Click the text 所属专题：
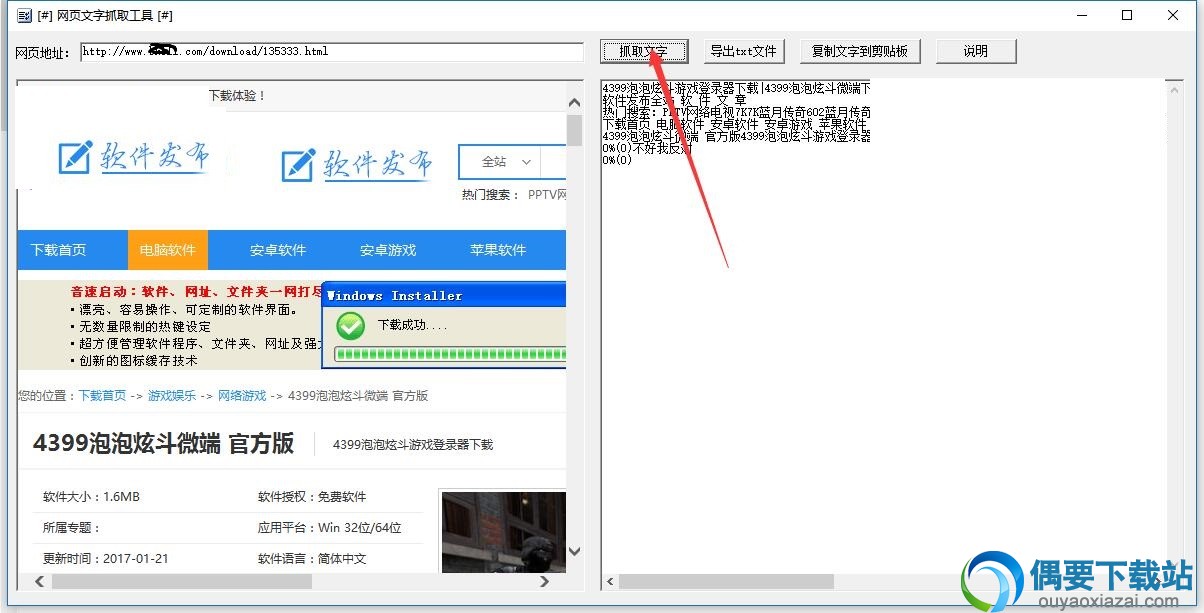 point(72,528)
